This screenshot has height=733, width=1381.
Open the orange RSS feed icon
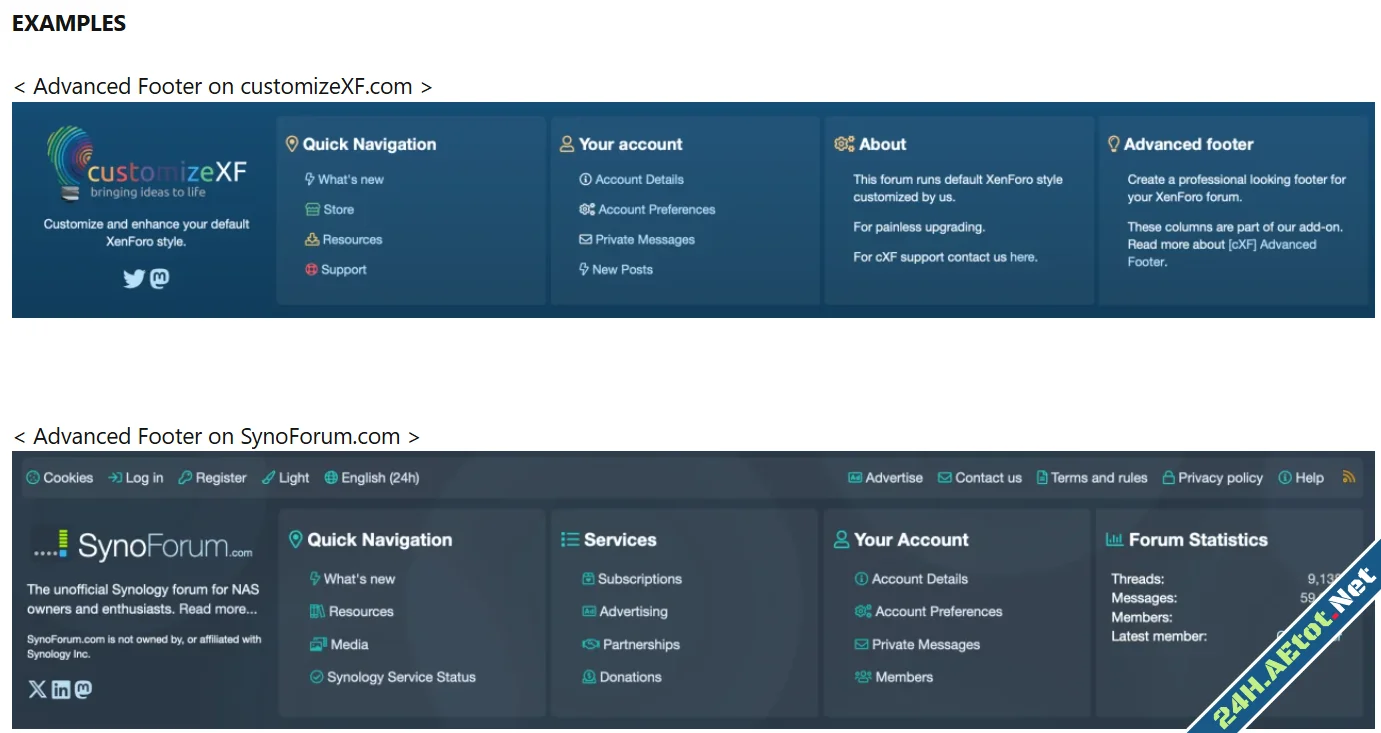1349,478
